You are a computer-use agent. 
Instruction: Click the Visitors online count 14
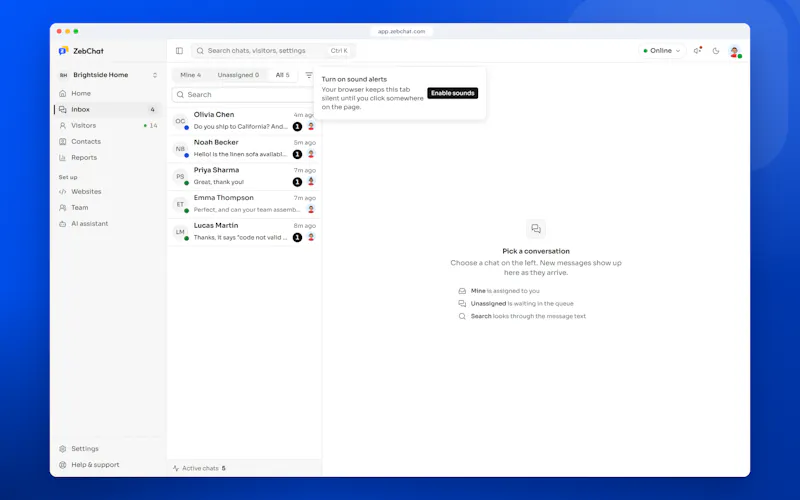(x=151, y=126)
